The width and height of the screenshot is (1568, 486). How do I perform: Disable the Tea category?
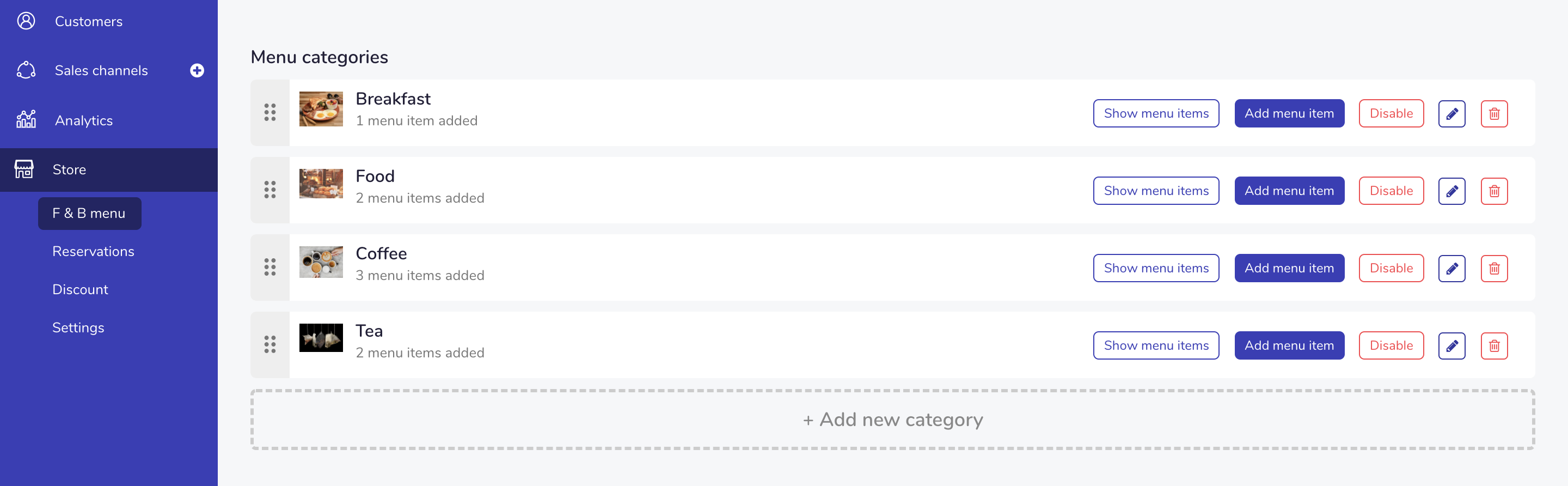coord(1391,345)
